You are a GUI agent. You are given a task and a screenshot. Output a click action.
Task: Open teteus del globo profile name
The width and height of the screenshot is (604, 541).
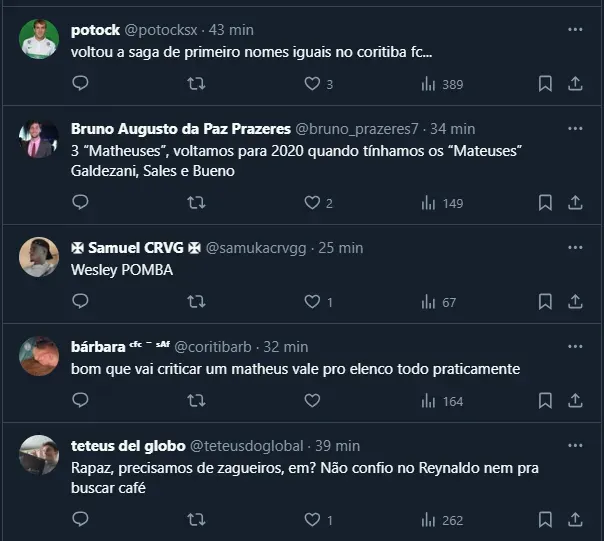(127, 445)
